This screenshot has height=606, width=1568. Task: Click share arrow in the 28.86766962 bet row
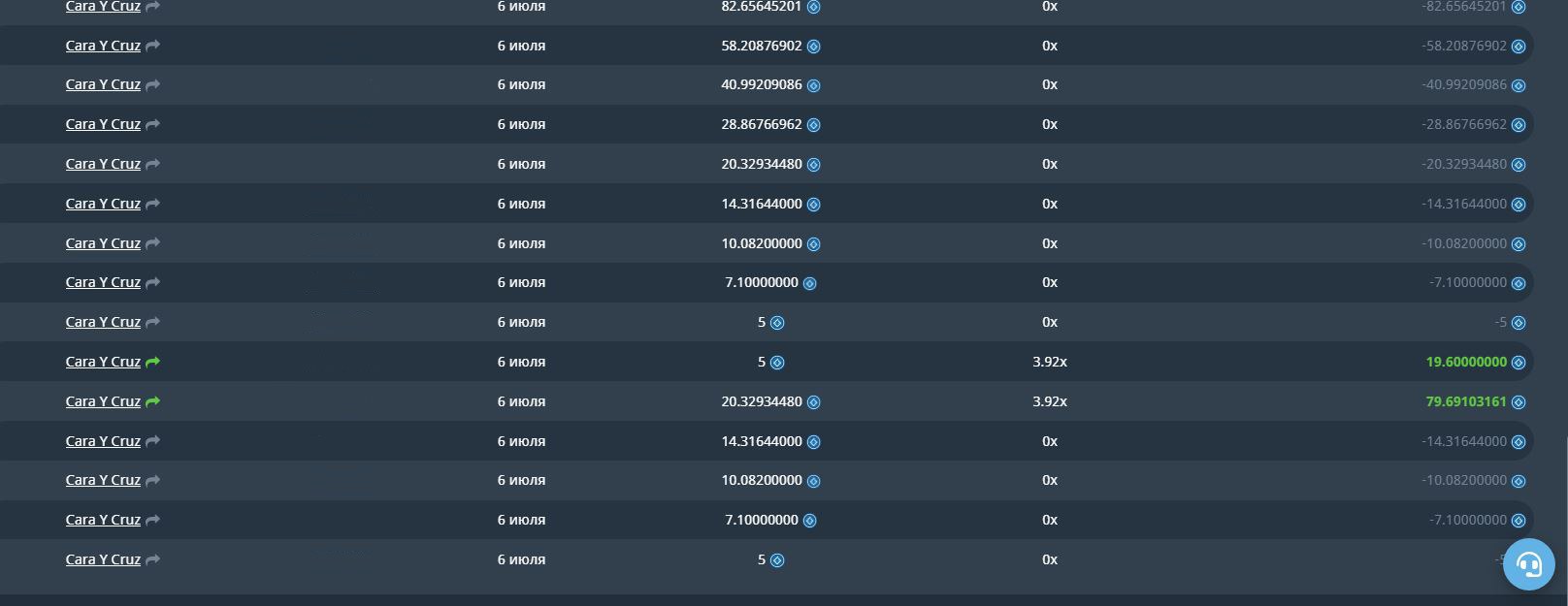click(152, 125)
